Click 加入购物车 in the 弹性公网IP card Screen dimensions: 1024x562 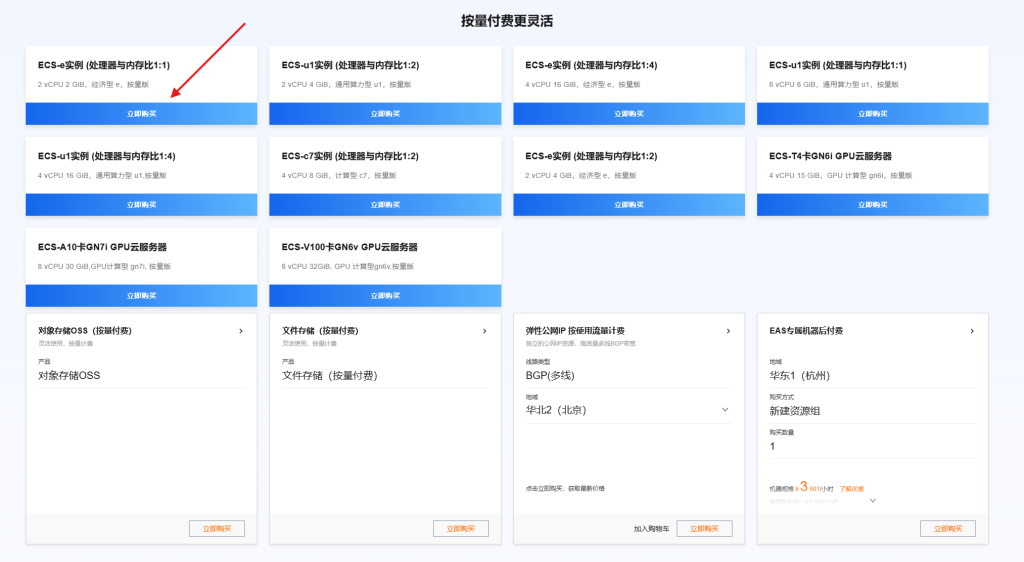652,528
